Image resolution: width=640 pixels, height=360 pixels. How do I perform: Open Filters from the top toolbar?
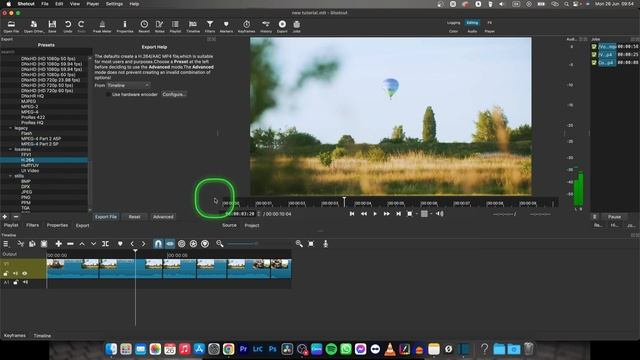tap(210, 27)
